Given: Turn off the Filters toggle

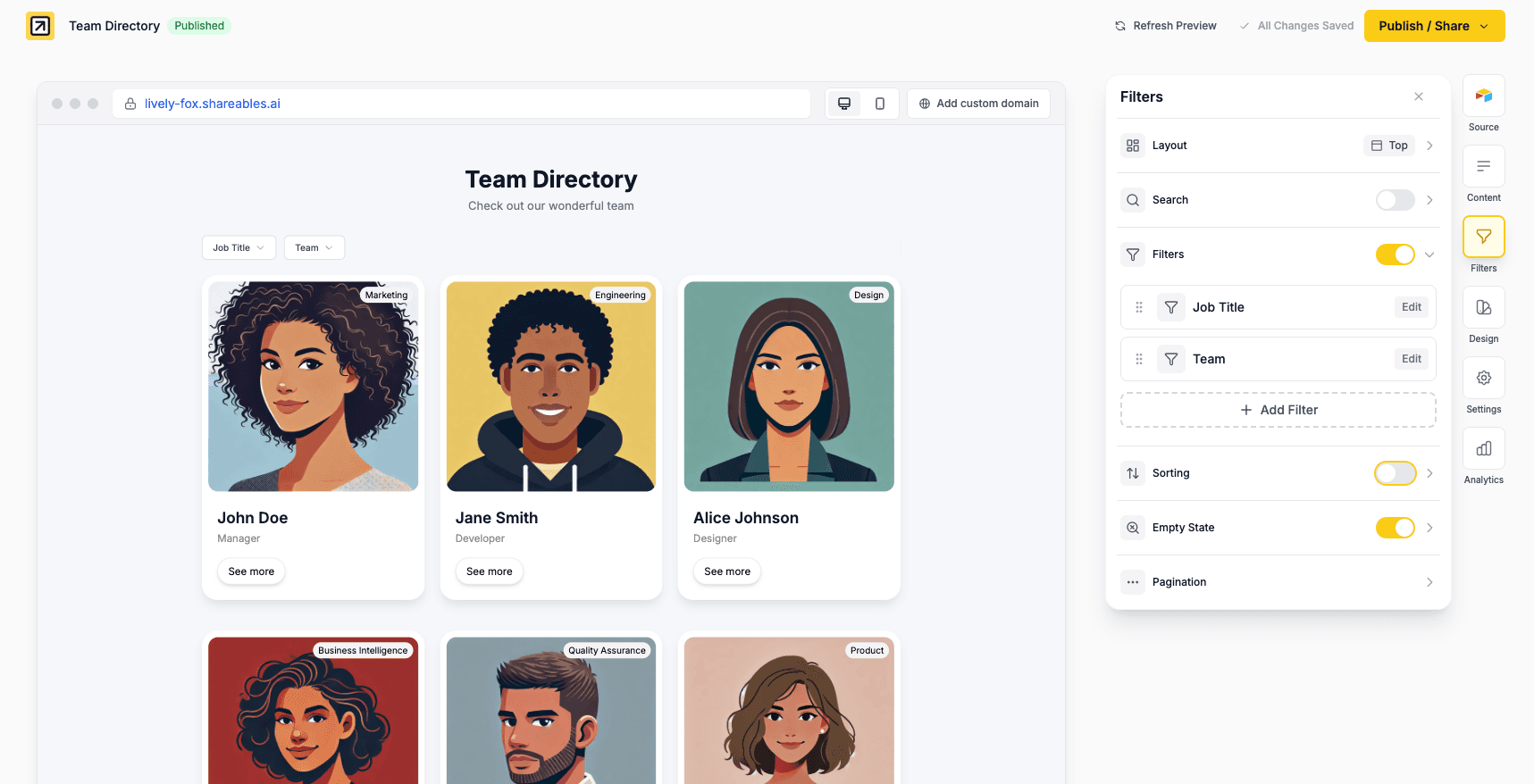Looking at the screenshot, I should click(1395, 254).
